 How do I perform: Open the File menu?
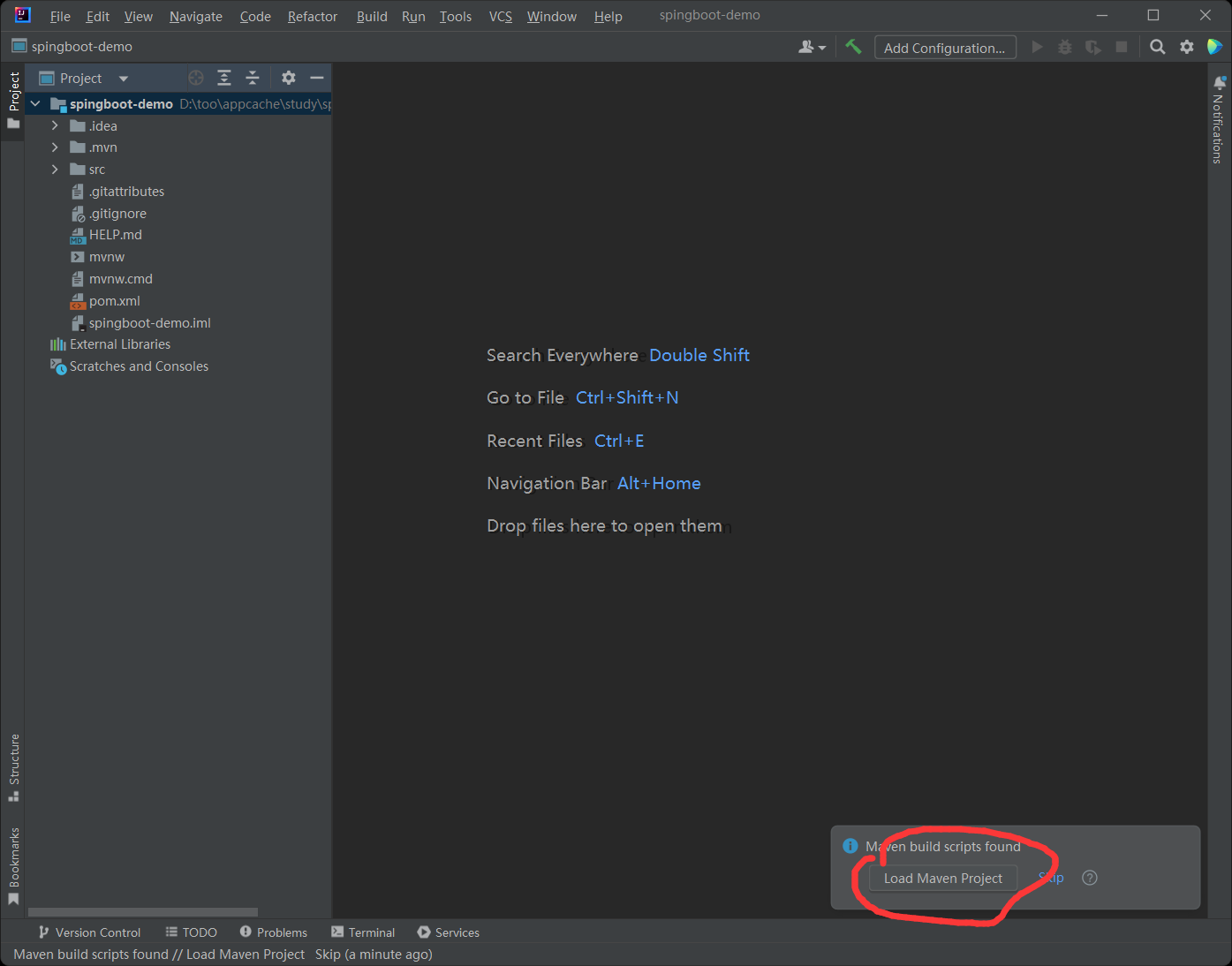click(60, 16)
